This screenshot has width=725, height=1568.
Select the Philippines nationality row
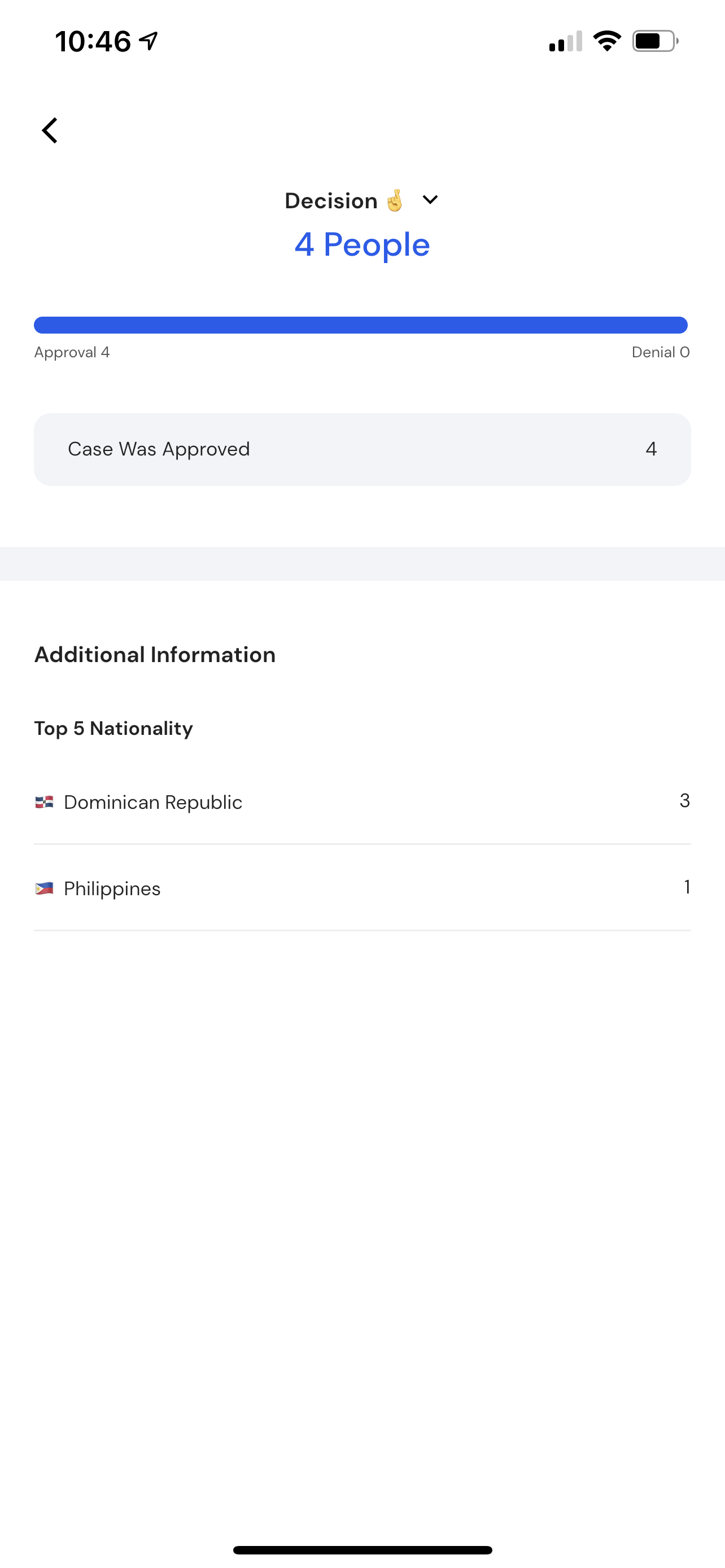tap(362, 888)
